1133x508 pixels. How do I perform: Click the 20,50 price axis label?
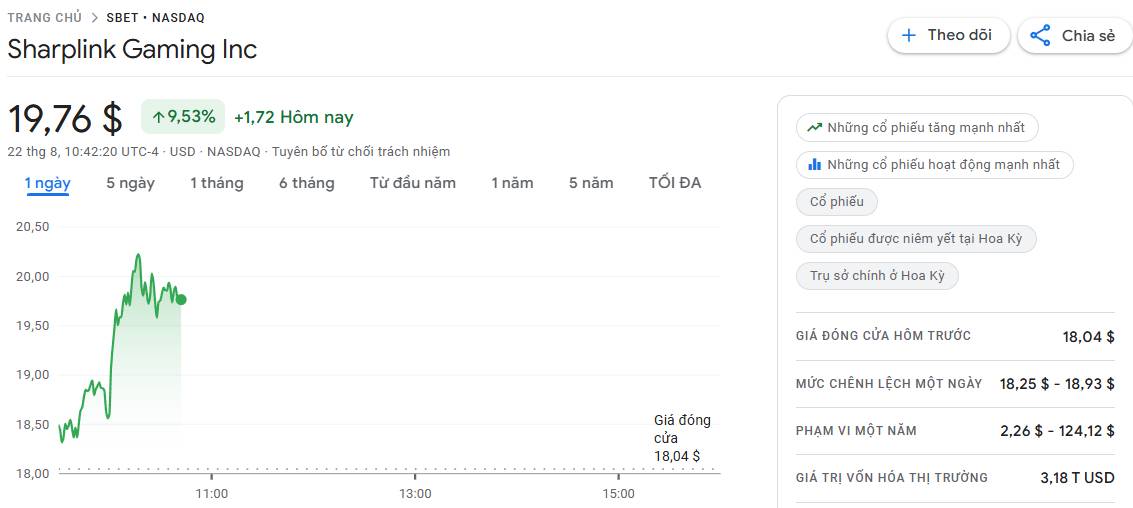(32, 227)
